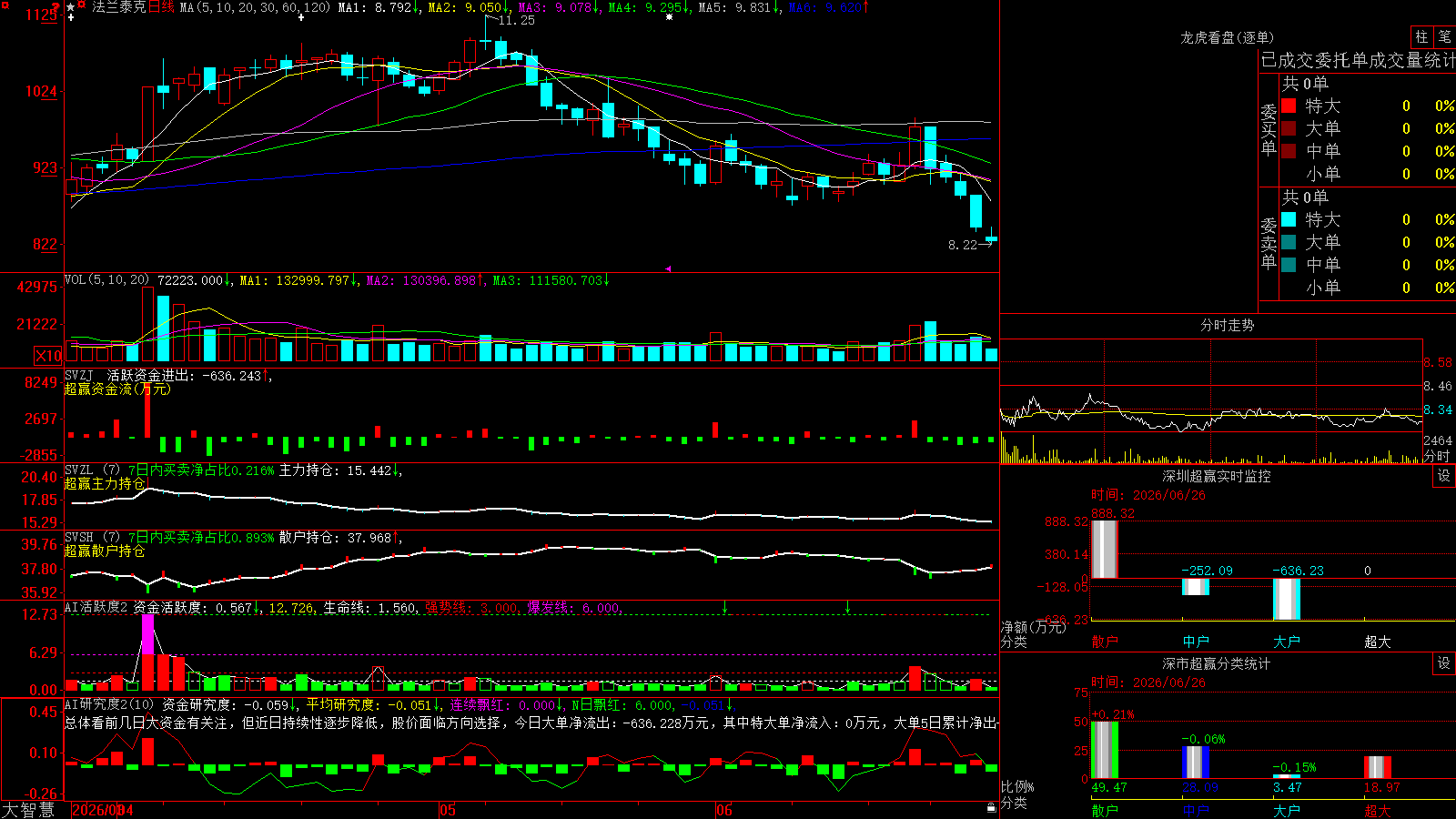Click the 深市超赢分类统计 panel title

(1217, 663)
